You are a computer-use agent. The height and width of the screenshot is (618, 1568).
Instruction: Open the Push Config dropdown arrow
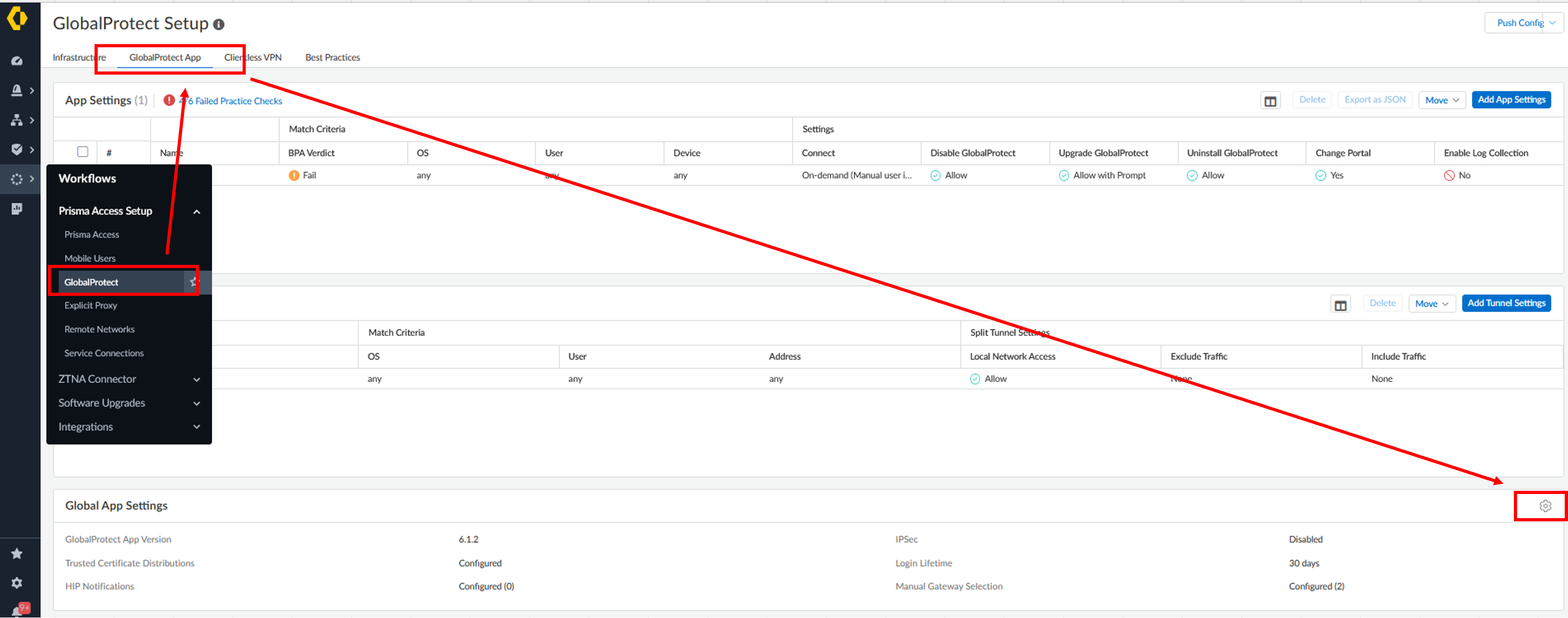coord(1553,23)
